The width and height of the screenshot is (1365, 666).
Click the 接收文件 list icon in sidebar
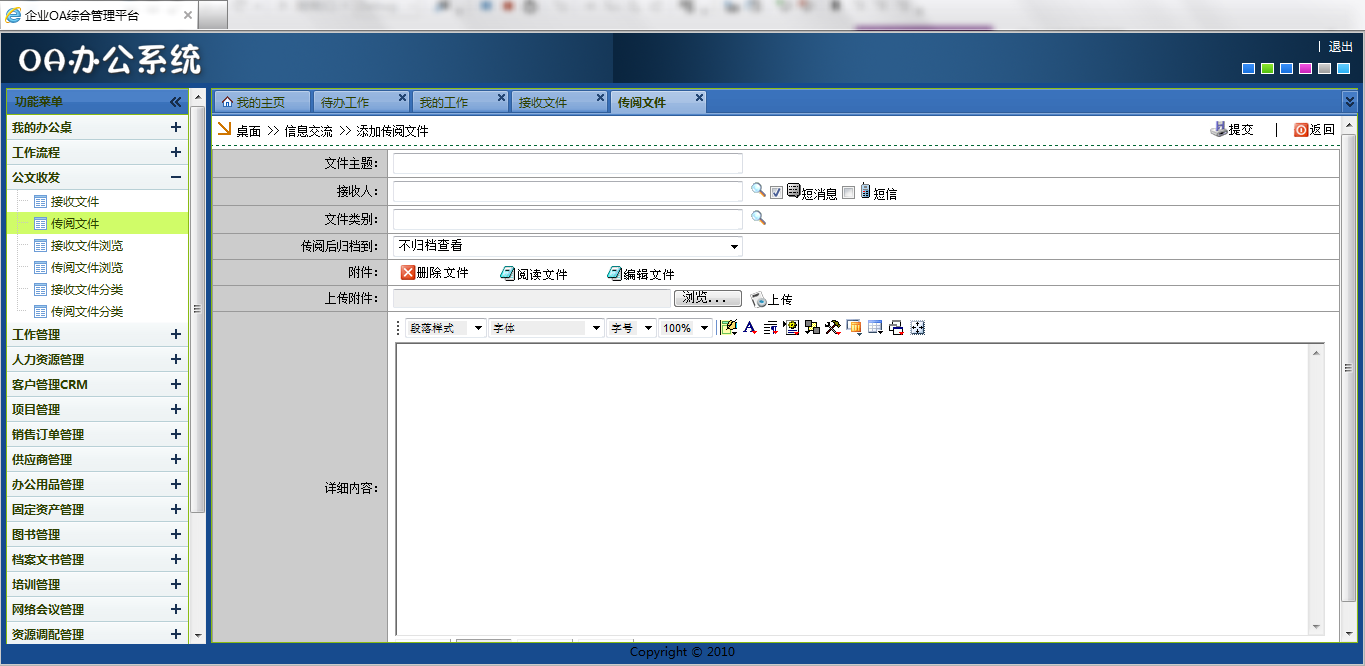coord(41,201)
